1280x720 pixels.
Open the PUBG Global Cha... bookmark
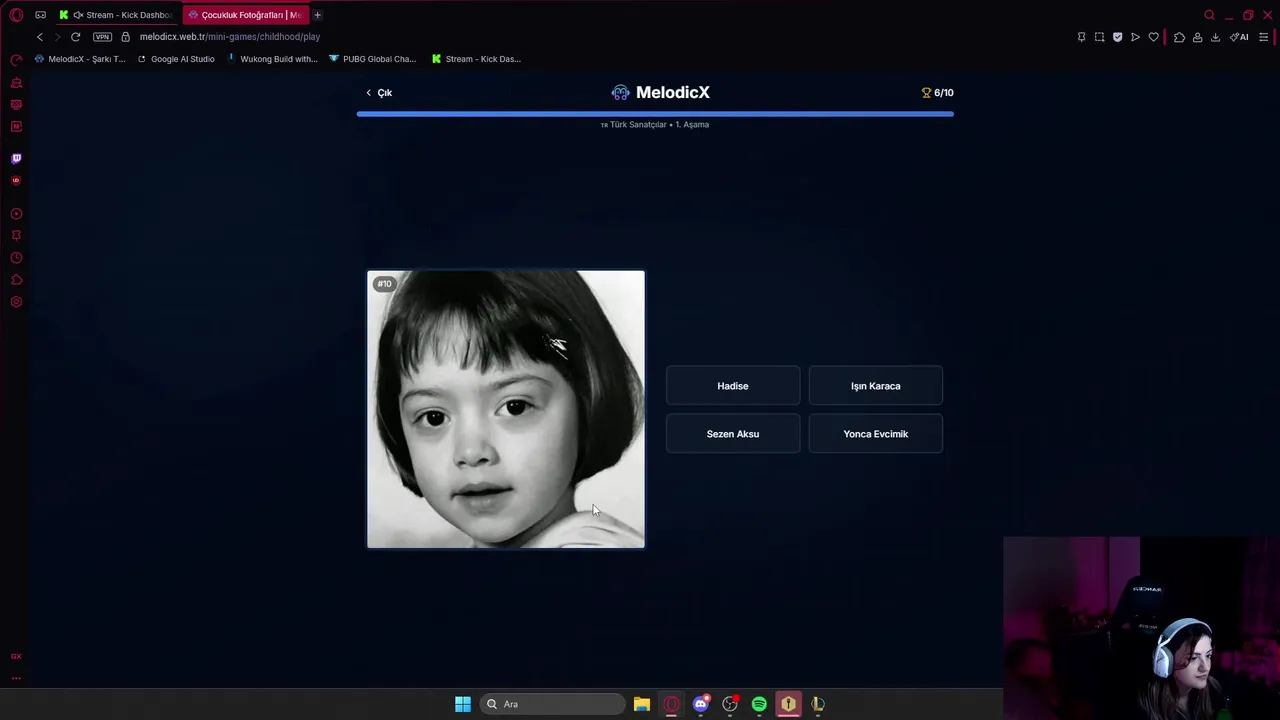[372, 59]
